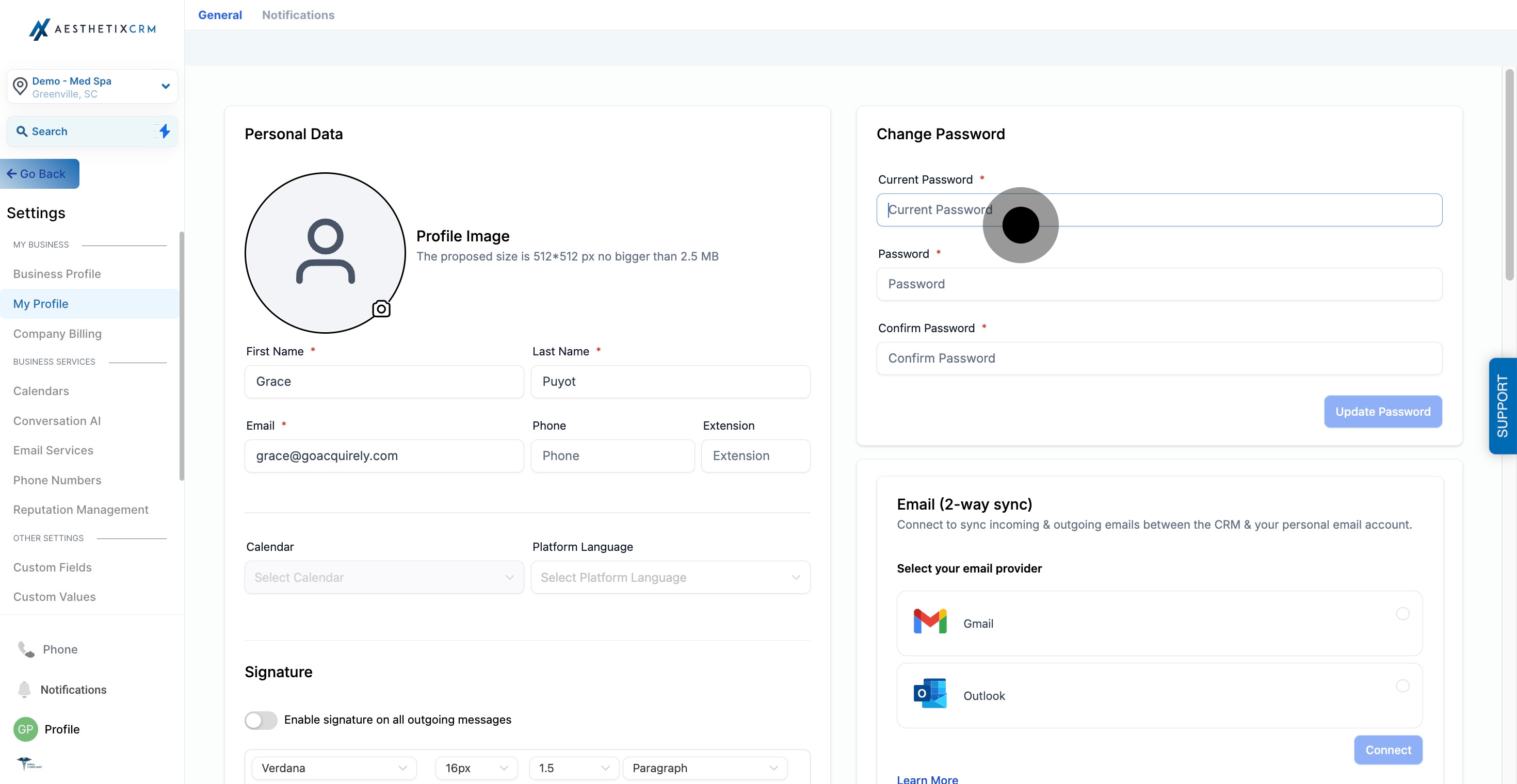This screenshot has width=1517, height=784.
Task: Click the search magnifier icon
Action: [x=22, y=131]
